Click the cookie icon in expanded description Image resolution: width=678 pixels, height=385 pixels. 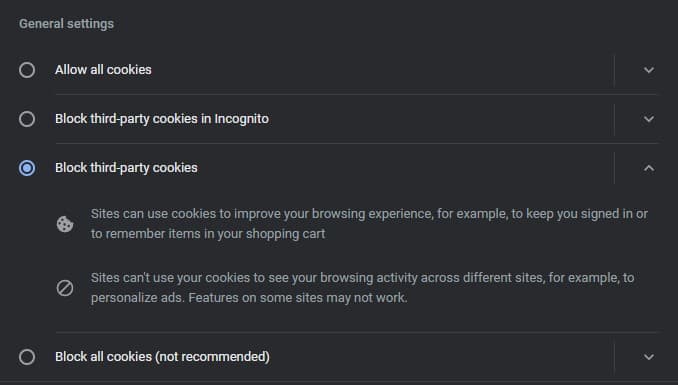point(65,224)
